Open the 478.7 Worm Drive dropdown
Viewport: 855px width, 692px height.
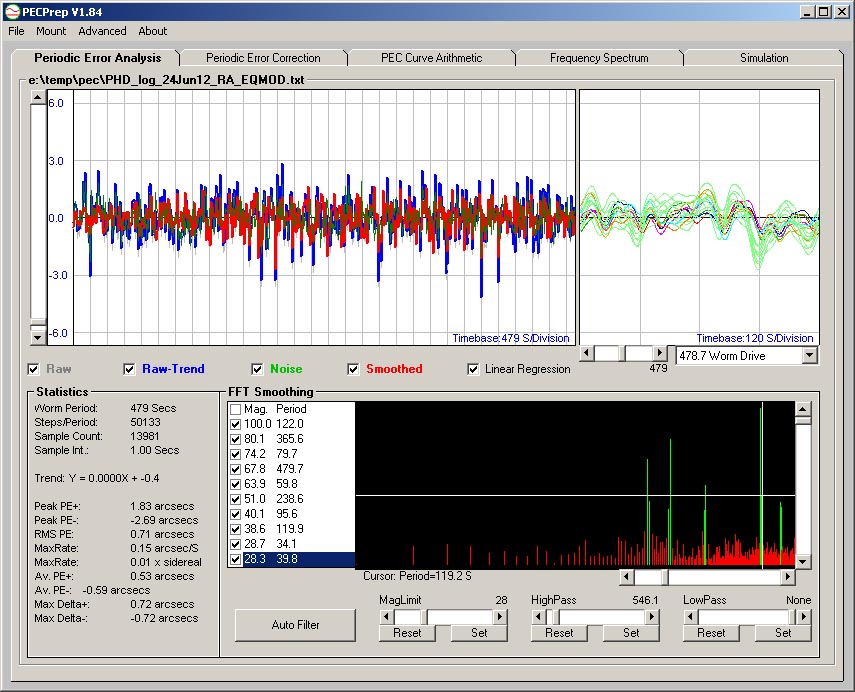pyautogui.click(x=810, y=356)
